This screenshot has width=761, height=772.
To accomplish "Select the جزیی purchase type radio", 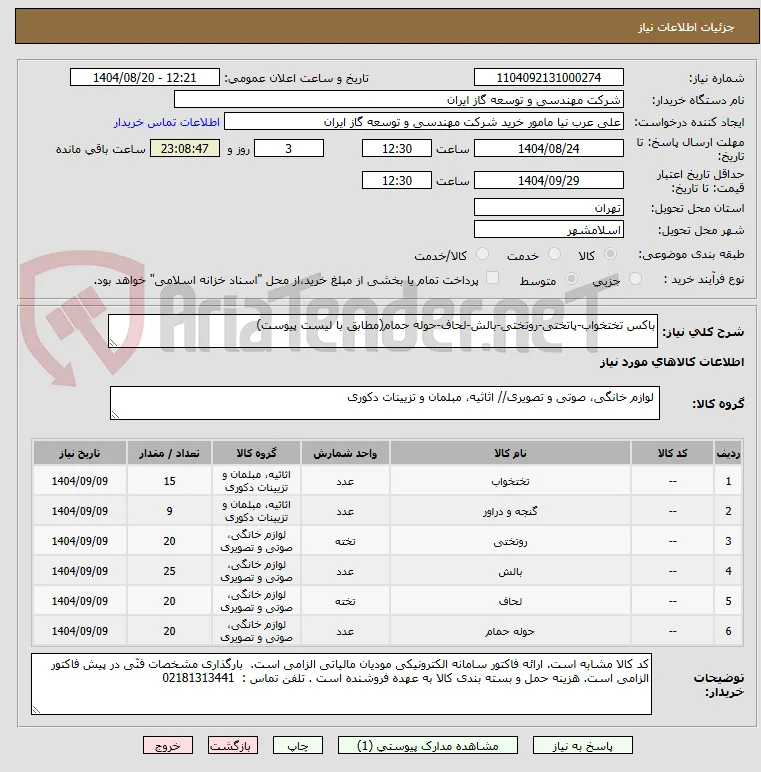I will coord(635,279).
